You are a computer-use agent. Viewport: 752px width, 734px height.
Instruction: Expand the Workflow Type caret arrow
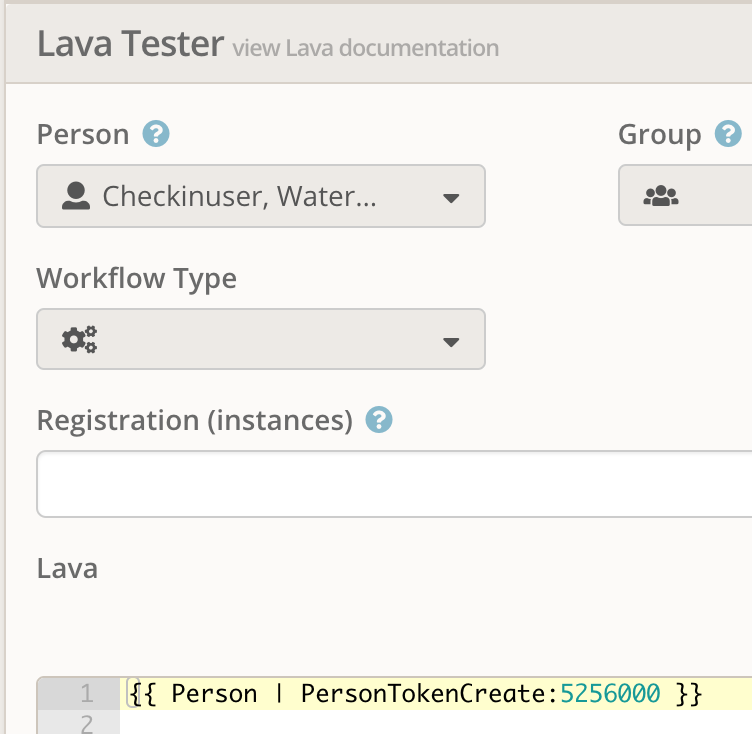[x=451, y=342]
